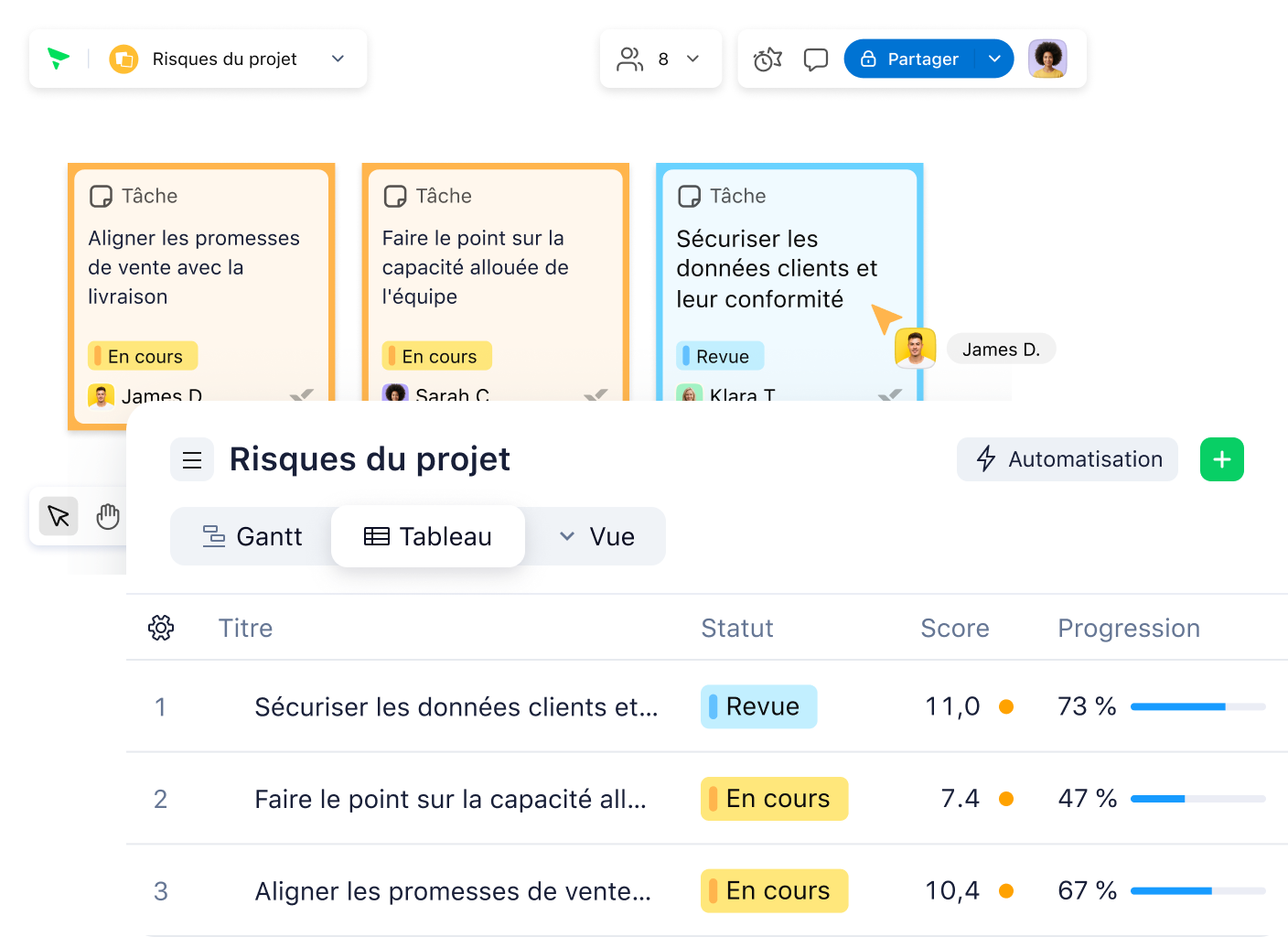Open the Vue dropdown
Image resolution: width=1288 pixels, height=937 pixels.
(596, 536)
